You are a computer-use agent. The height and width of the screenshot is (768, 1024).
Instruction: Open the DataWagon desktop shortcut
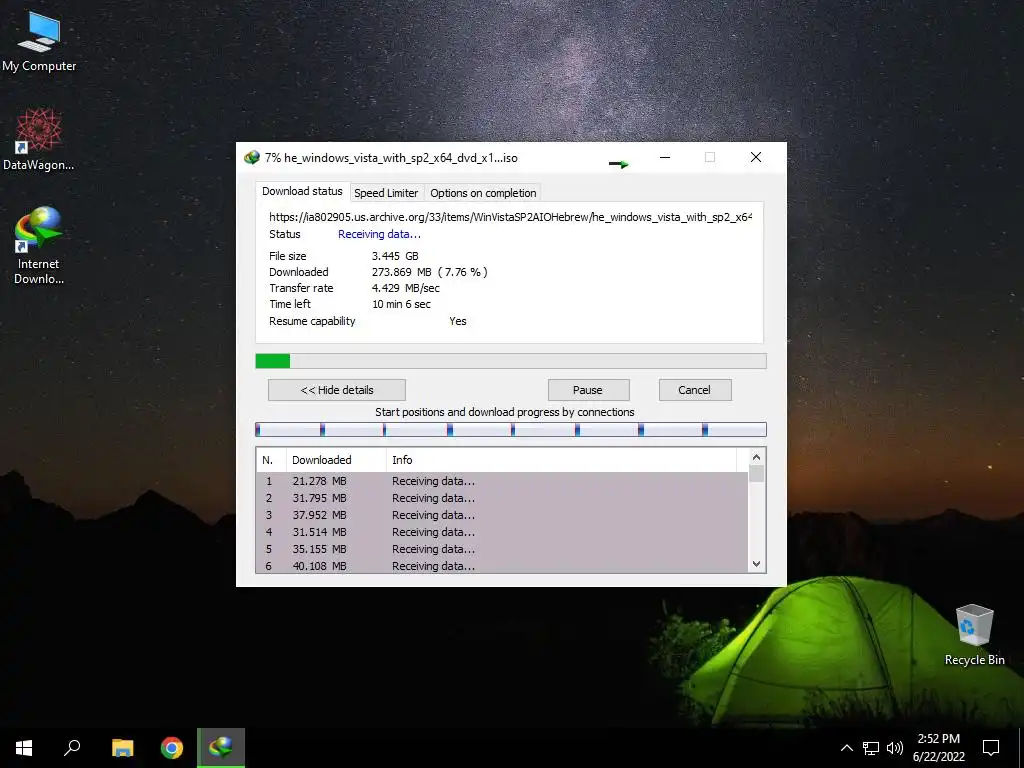39,140
